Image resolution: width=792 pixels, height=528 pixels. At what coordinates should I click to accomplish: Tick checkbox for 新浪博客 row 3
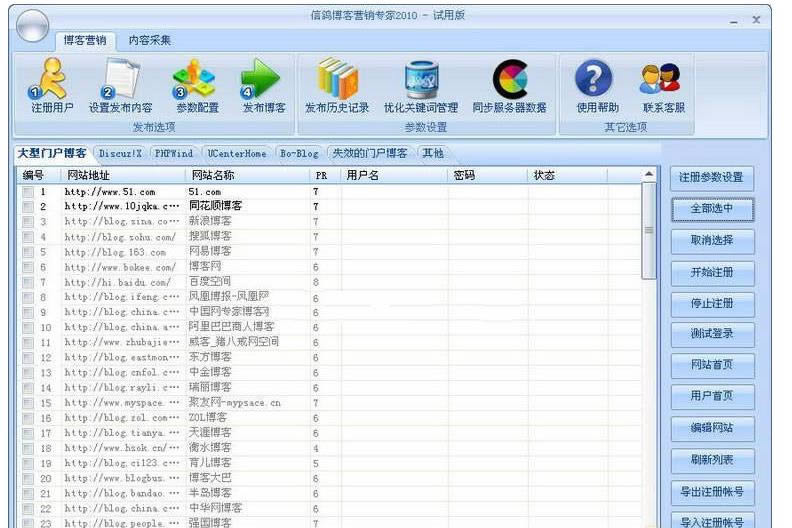tap(28, 222)
